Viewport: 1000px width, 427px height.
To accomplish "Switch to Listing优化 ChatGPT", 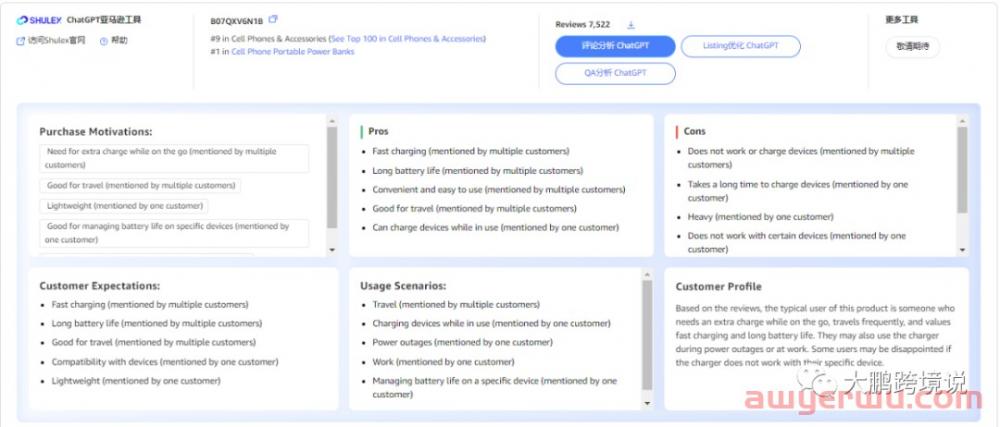I will [x=741, y=46].
